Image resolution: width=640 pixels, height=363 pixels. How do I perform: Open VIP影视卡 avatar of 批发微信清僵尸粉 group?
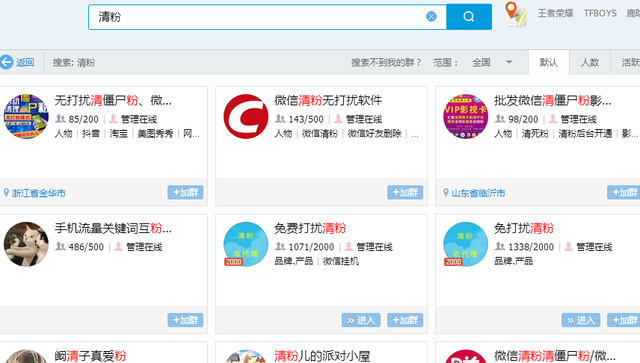465,116
